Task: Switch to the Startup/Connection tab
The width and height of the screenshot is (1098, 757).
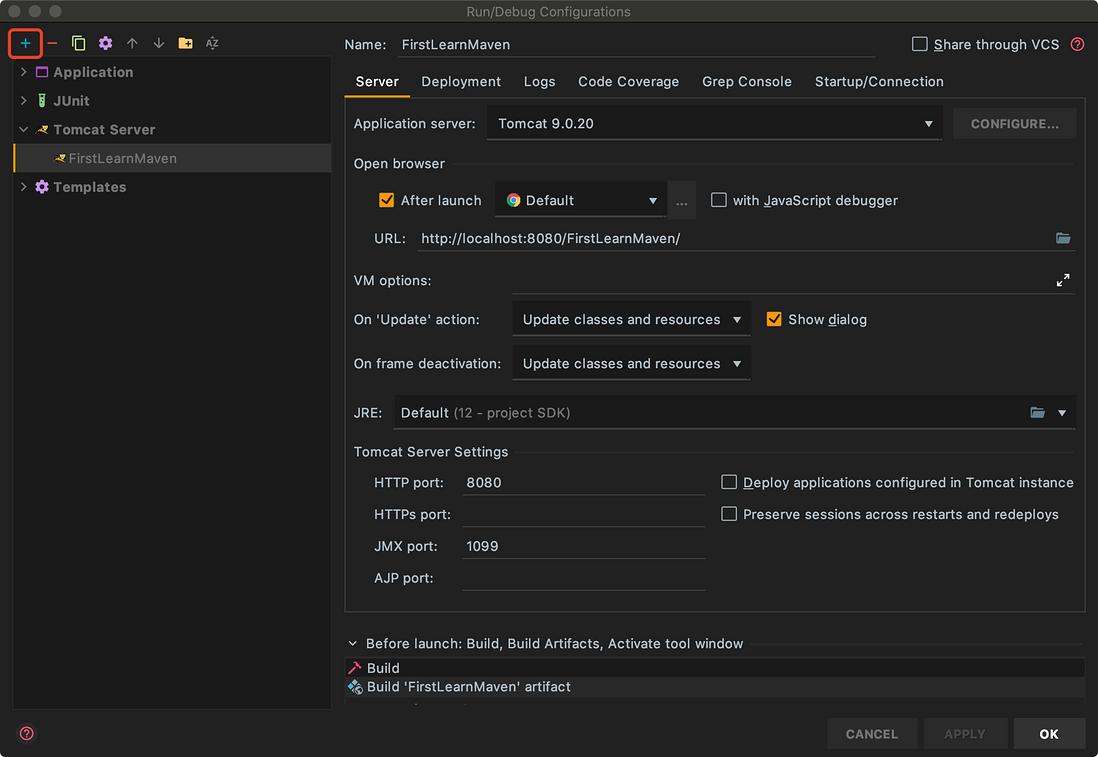Action: pyautogui.click(x=879, y=82)
